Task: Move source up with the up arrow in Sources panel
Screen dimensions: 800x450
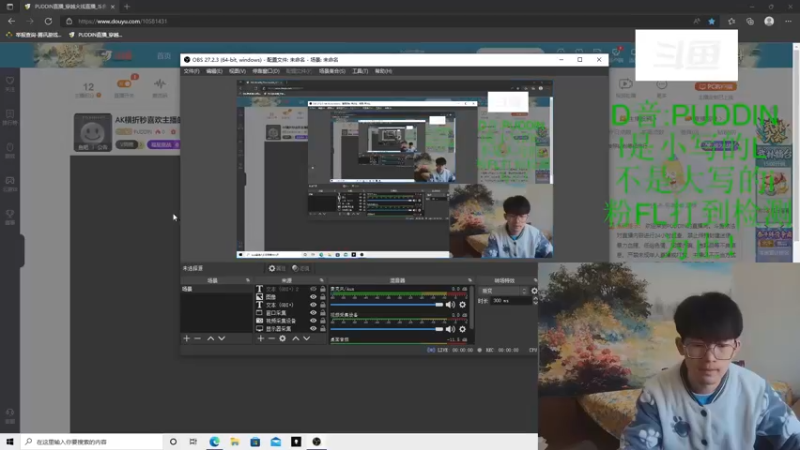Action: tap(295, 338)
